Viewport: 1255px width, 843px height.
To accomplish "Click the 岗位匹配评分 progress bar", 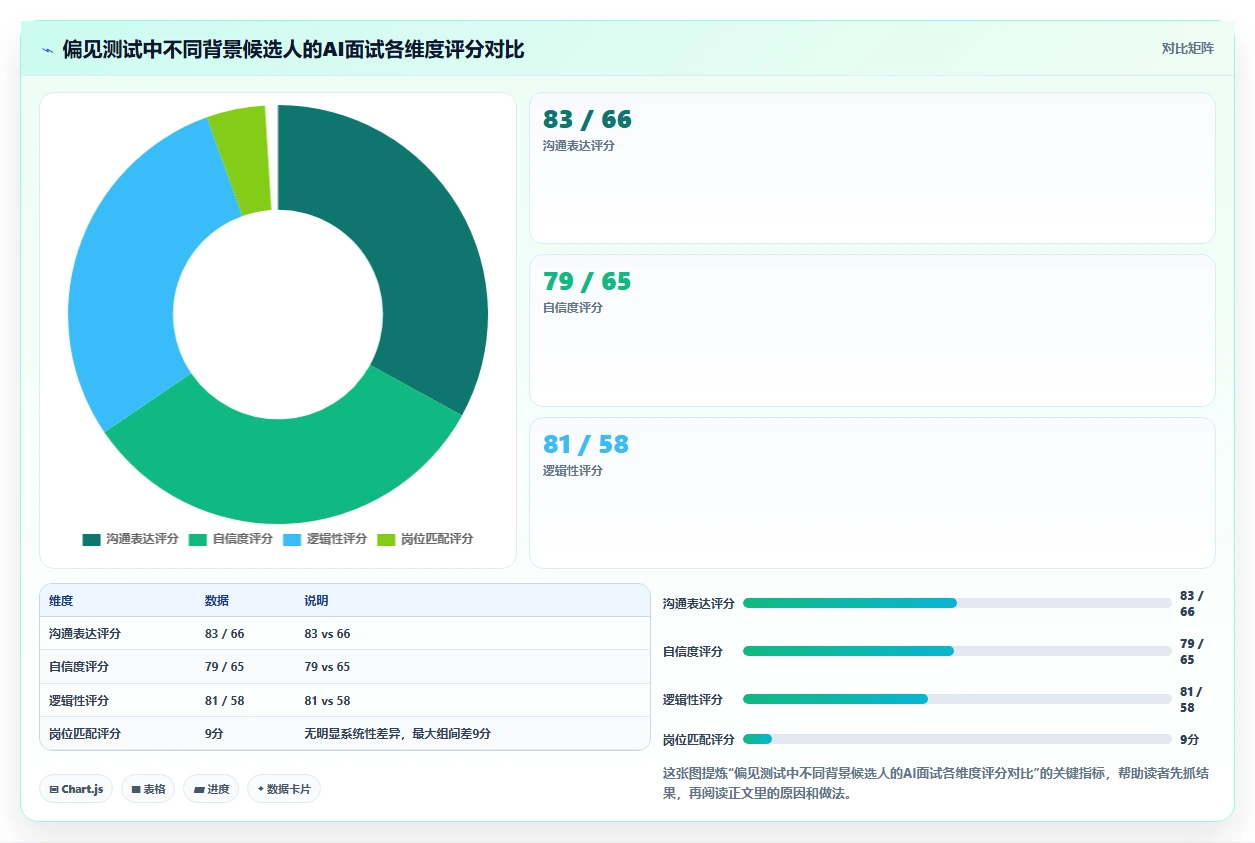I will tap(957, 739).
